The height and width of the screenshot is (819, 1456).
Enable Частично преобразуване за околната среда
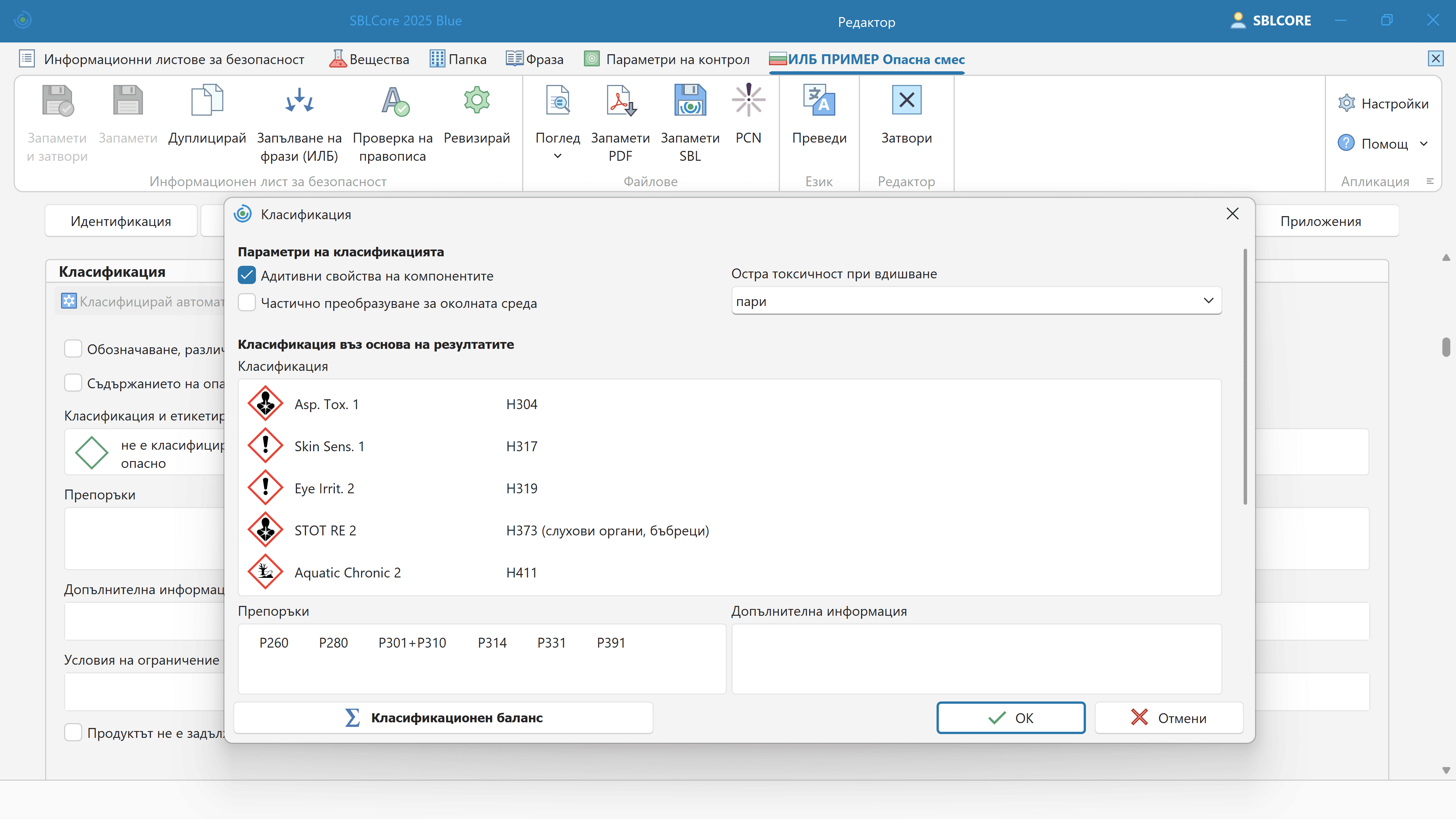coord(247,303)
